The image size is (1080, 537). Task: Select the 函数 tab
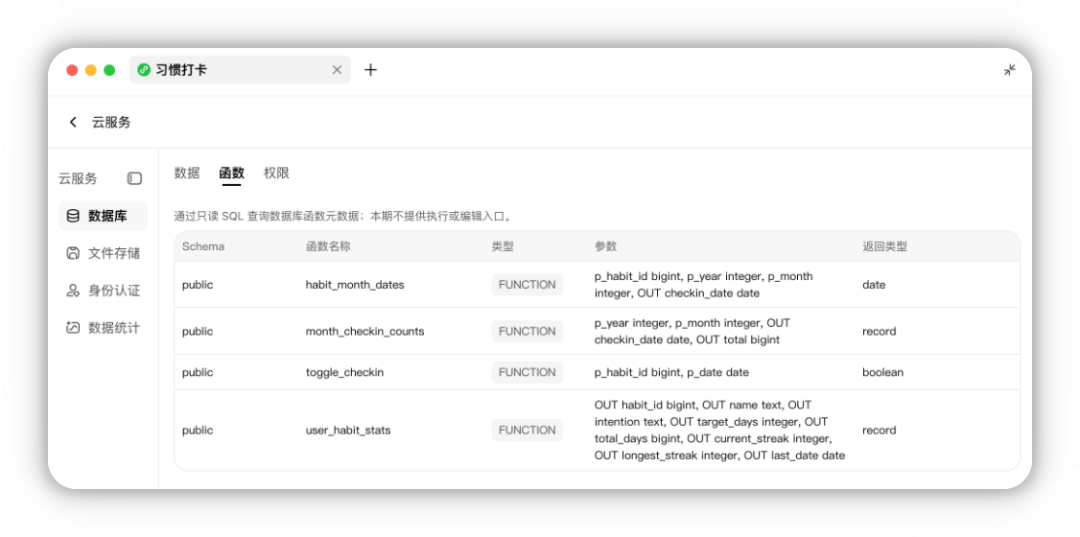click(x=231, y=173)
